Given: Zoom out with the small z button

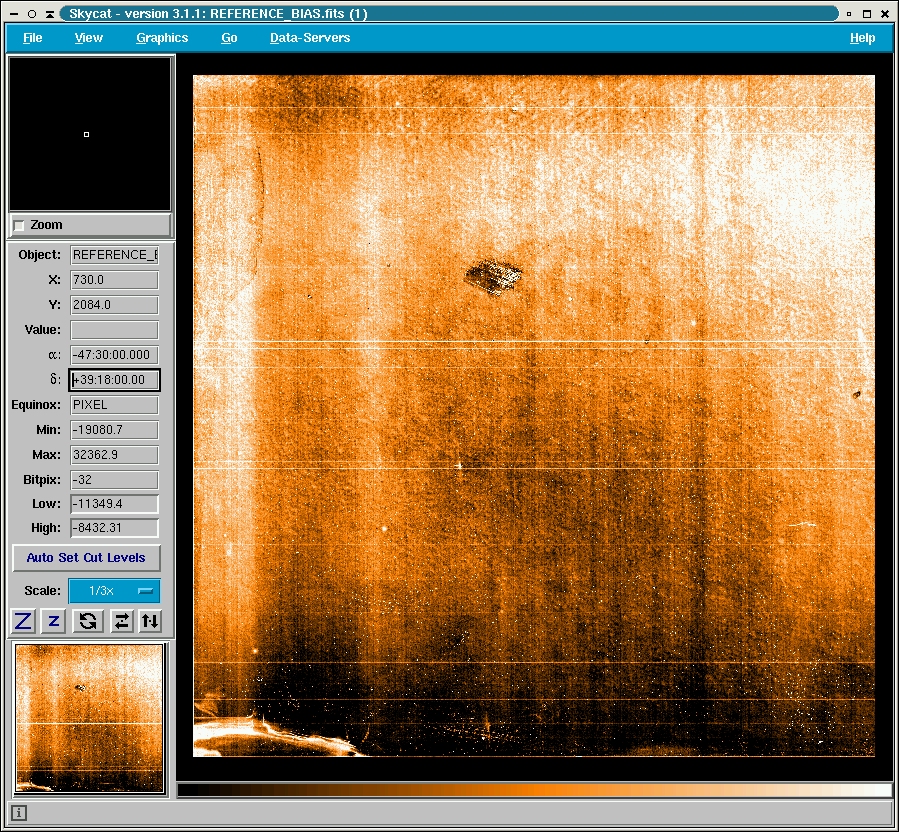Looking at the screenshot, I should 54,621.
